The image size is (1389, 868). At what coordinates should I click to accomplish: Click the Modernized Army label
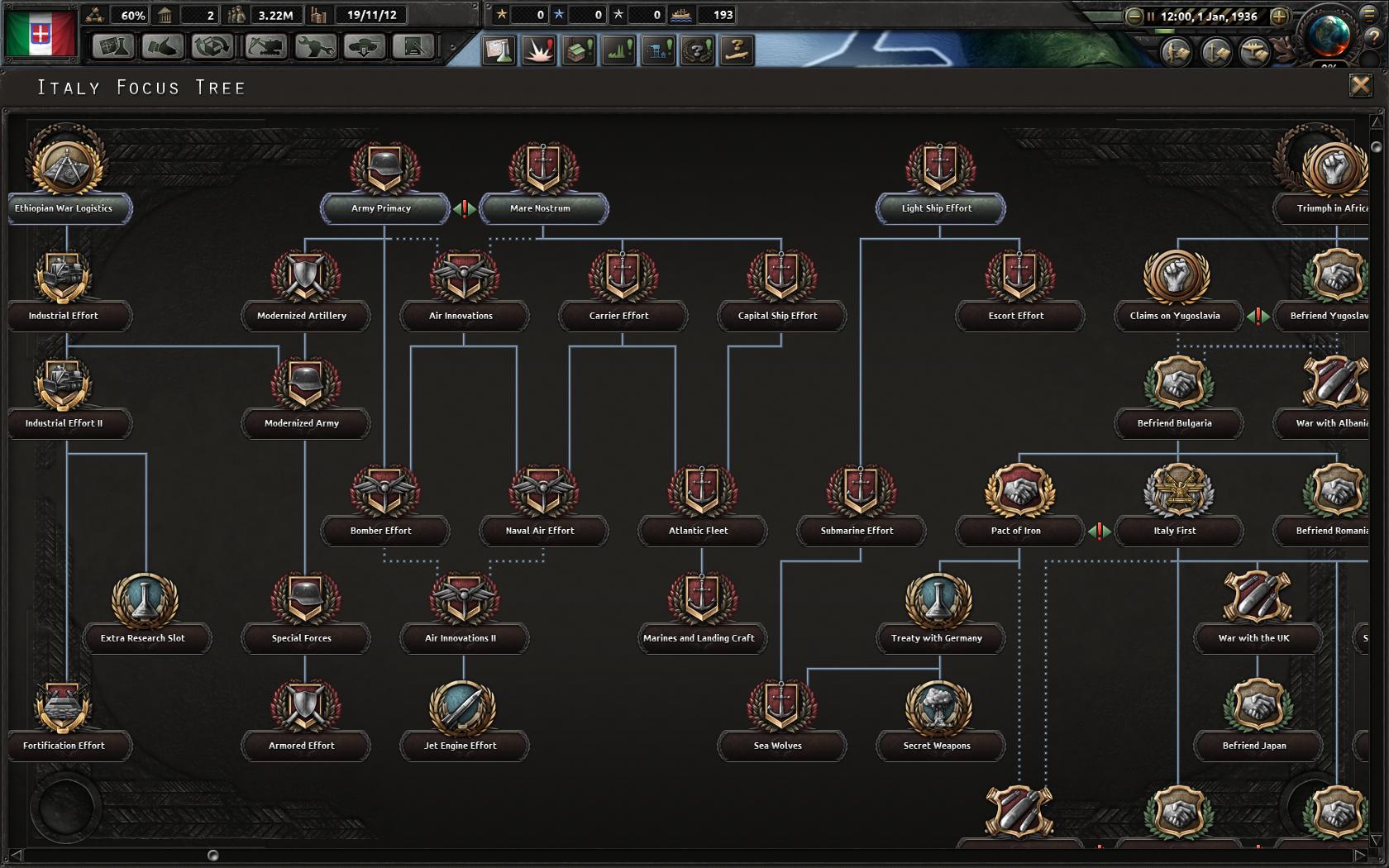point(302,423)
